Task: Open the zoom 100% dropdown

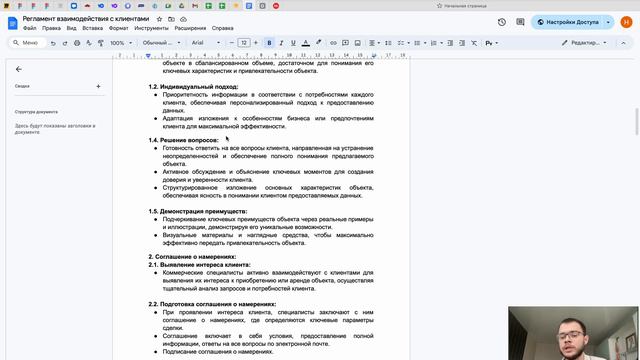Action: coord(121,43)
